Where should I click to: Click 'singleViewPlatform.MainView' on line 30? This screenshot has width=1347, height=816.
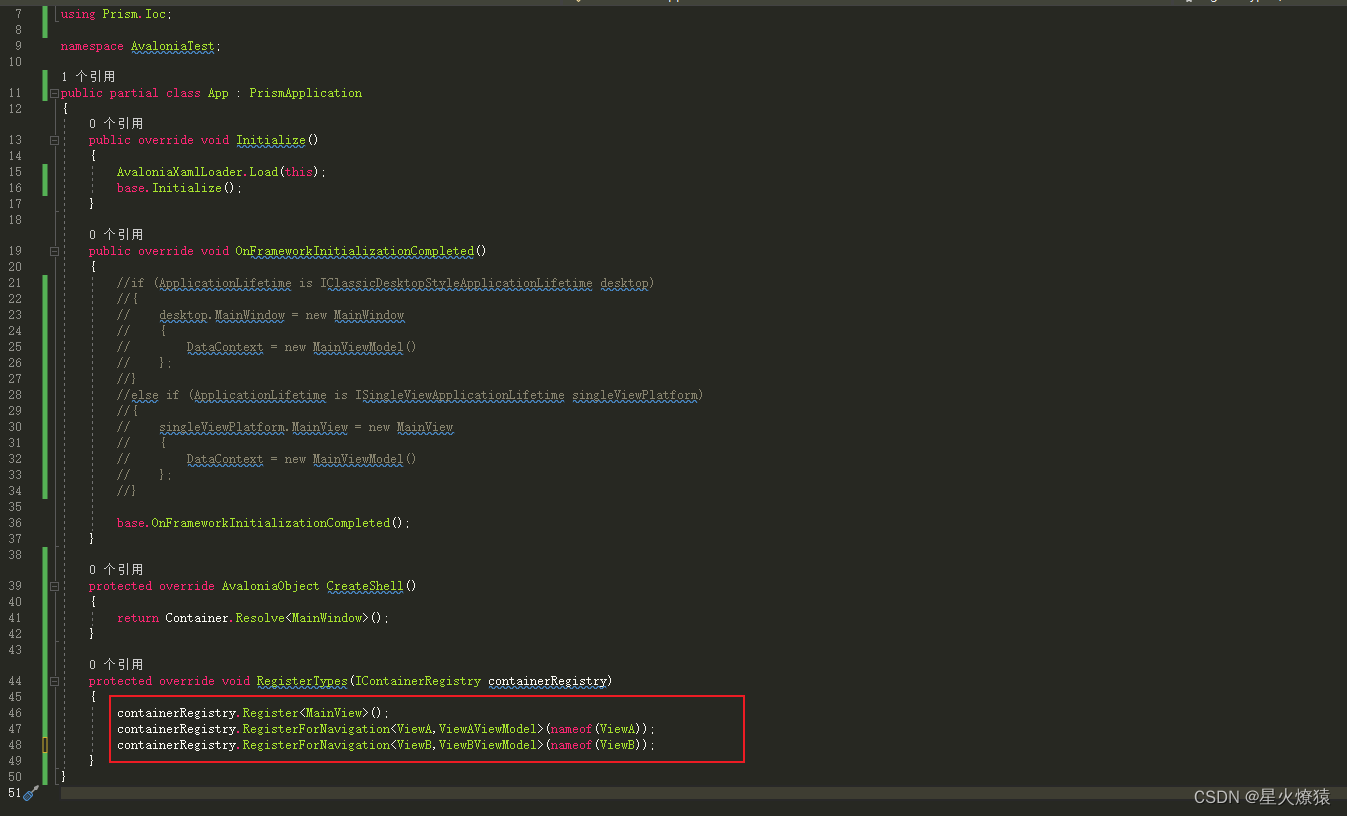coord(253,427)
